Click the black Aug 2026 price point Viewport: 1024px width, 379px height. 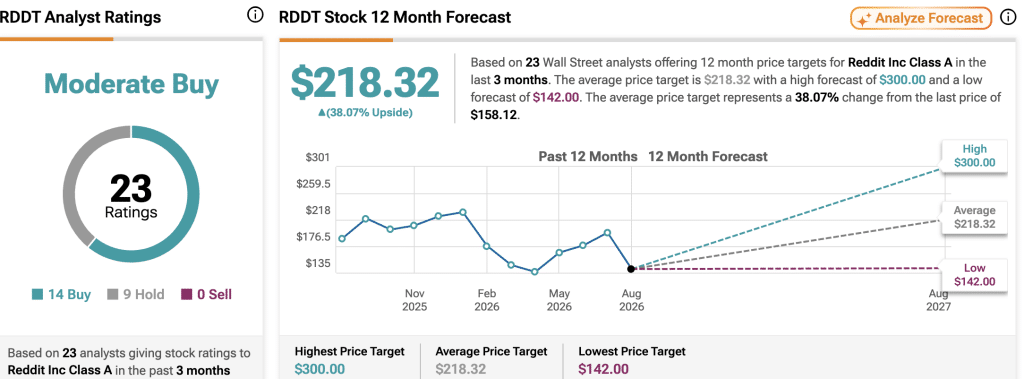[631, 269]
